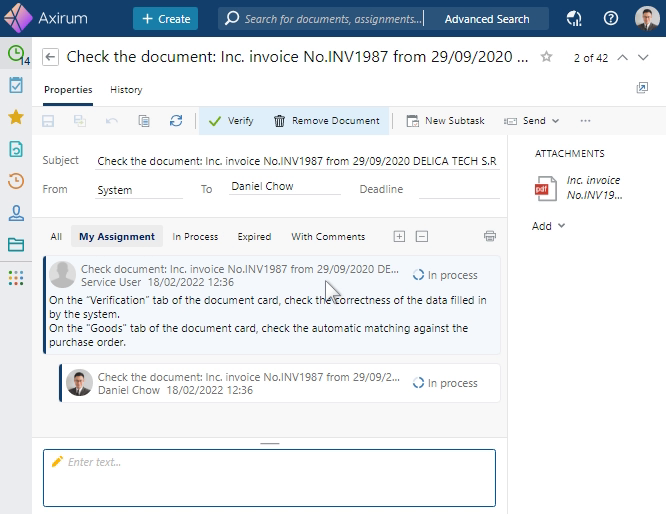Go to previous item with up chevron

pyautogui.click(x=622, y=57)
